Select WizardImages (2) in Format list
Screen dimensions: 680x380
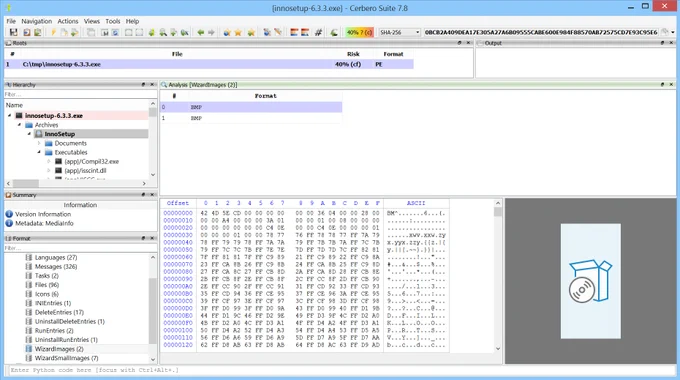pos(59,349)
